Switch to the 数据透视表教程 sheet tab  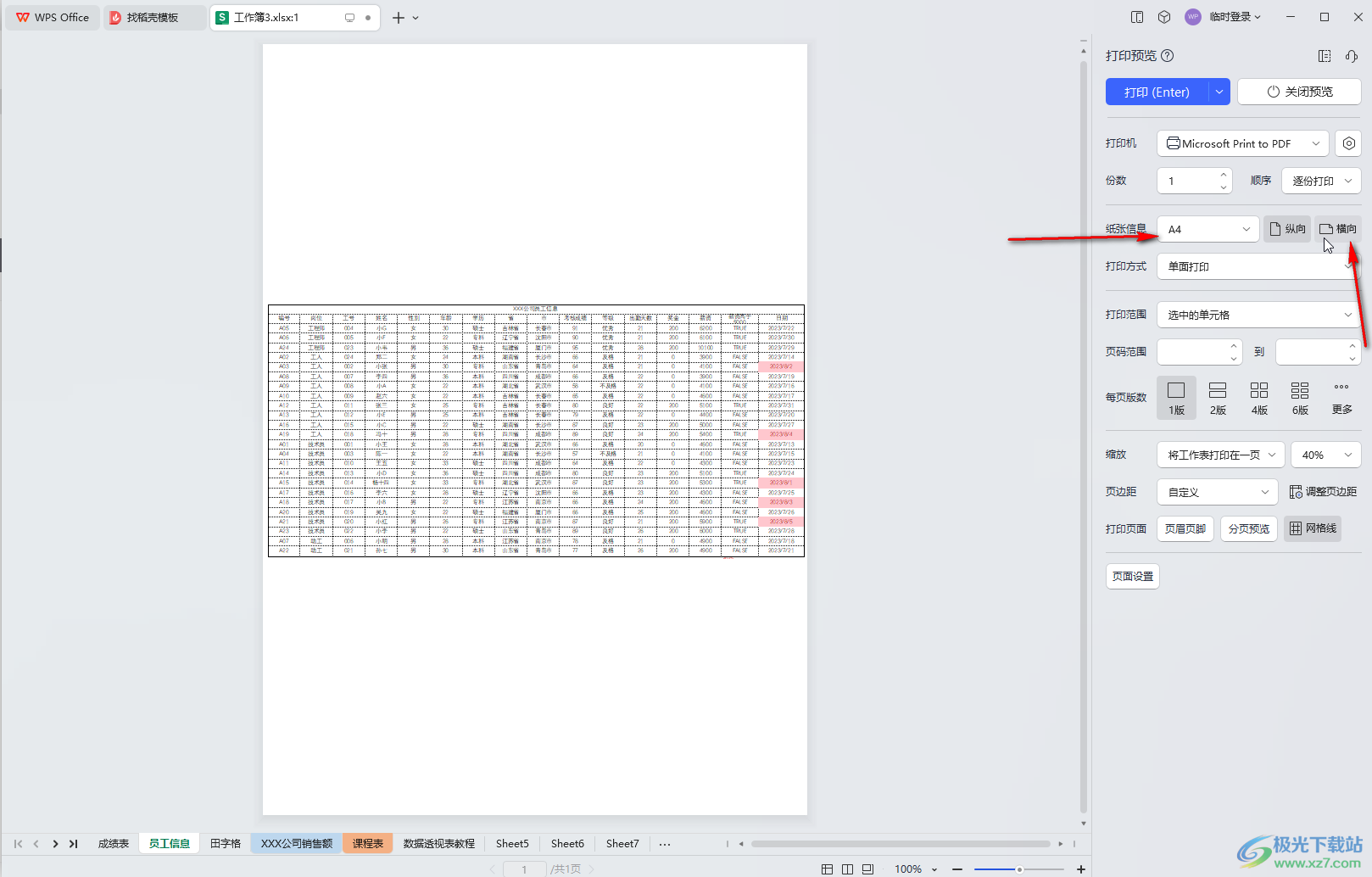click(439, 844)
